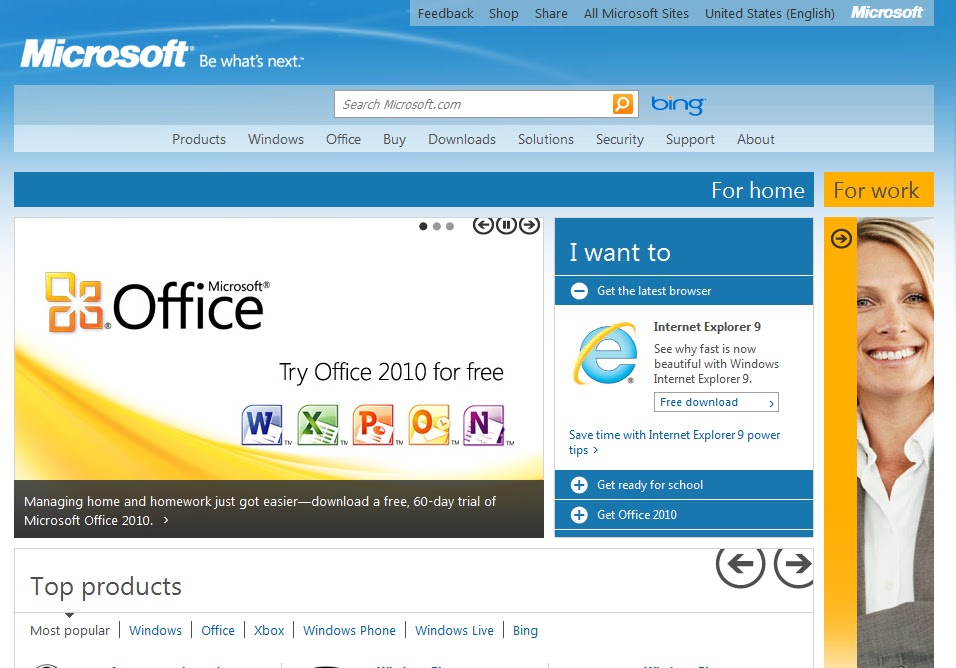This screenshot has height=668, width=956.
Task: Click the small Microsoft logo in top bar
Action: click(x=887, y=13)
